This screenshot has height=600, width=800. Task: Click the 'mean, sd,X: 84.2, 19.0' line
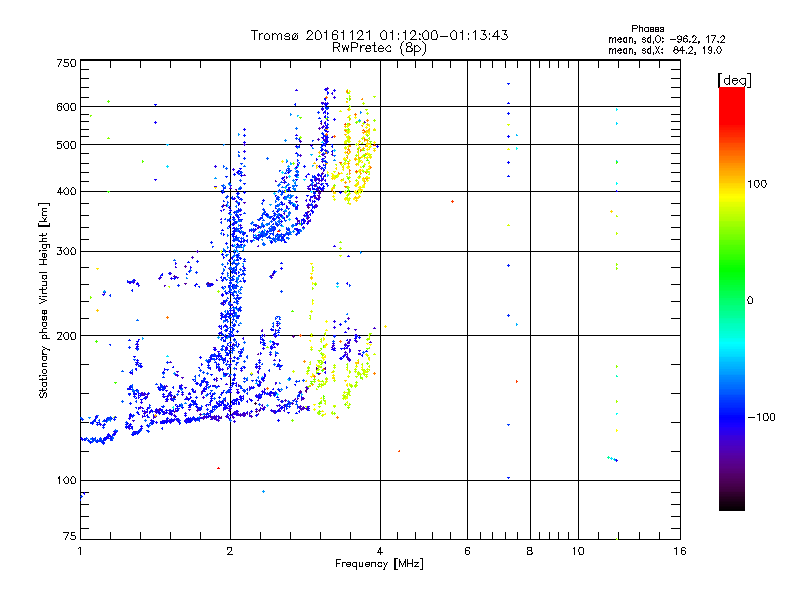[x=665, y=50]
